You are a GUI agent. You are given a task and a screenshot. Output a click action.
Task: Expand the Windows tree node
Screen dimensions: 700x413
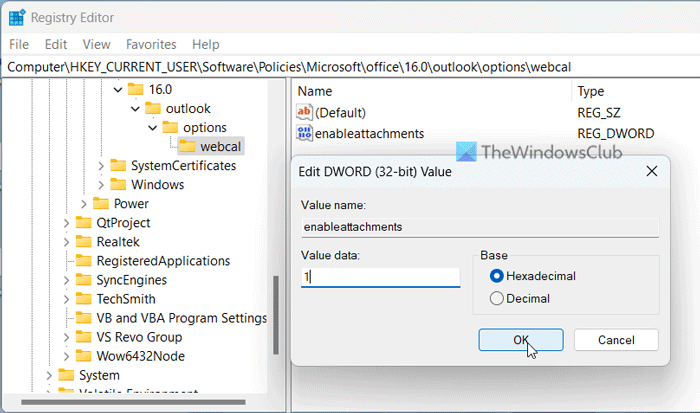(101, 185)
